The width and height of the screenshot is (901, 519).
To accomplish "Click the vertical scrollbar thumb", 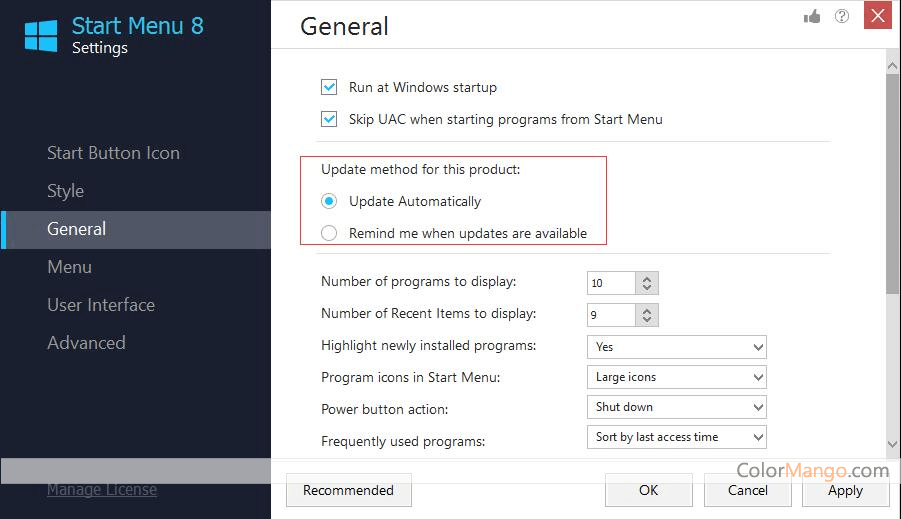I will (x=892, y=180).
